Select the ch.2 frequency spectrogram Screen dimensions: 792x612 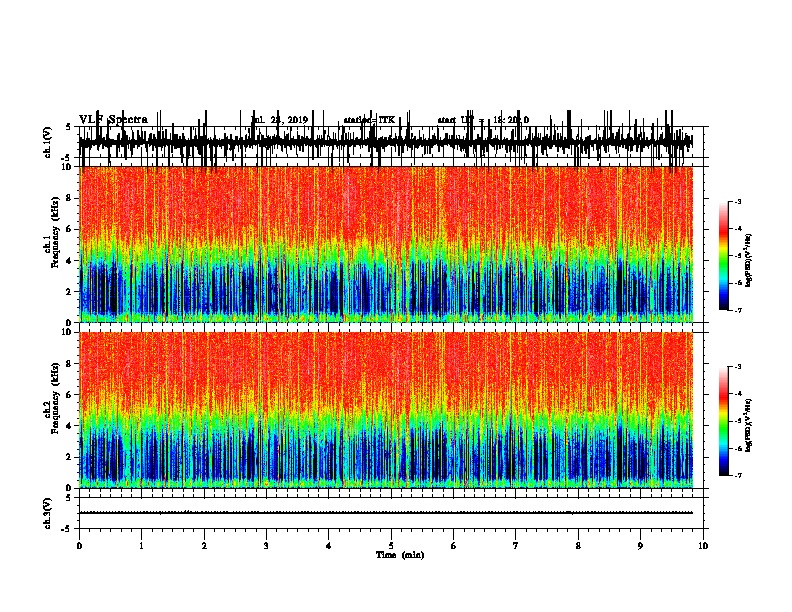click(386, 410)
